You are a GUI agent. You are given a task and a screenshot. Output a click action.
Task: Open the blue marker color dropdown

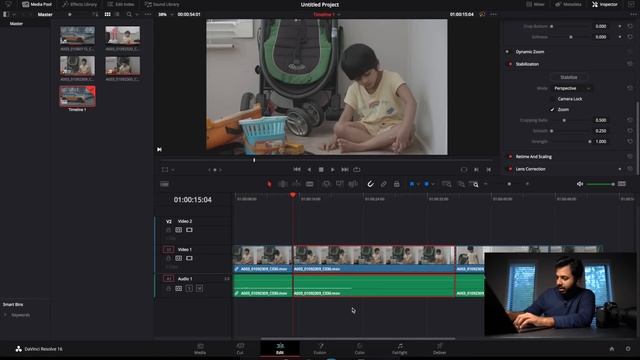(x=433, y=184)
